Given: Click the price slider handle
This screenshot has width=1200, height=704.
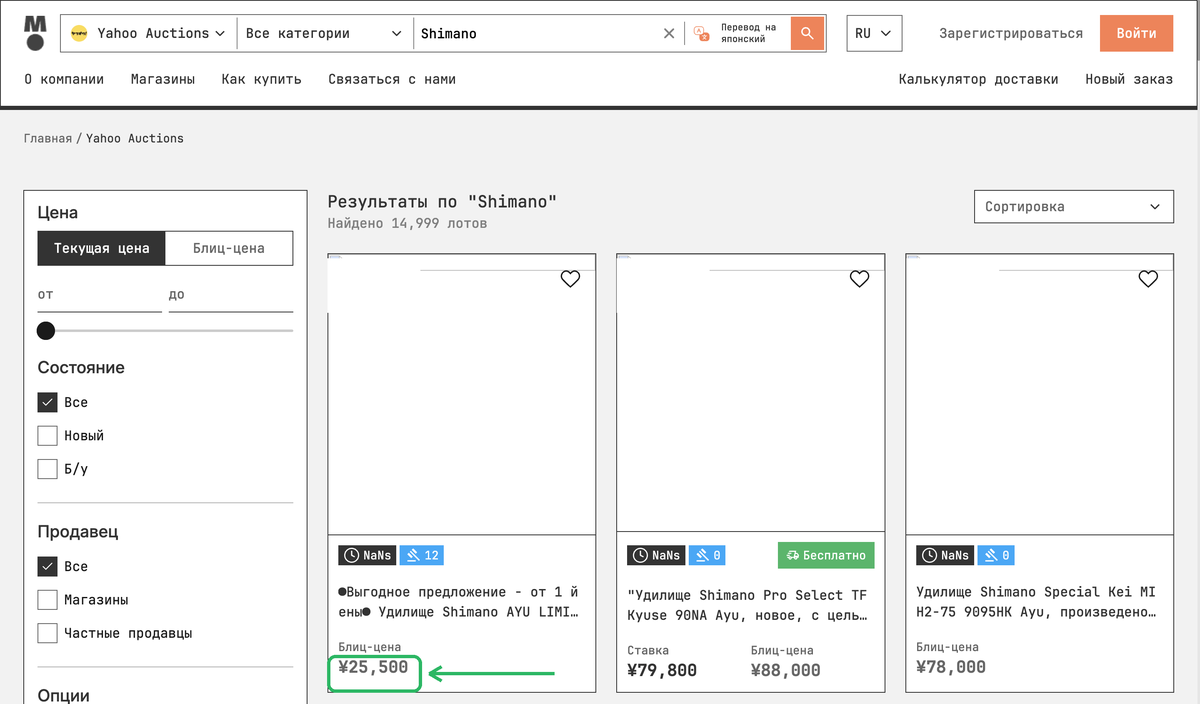Looking at the screenshot, I should [x=46, y=331].
